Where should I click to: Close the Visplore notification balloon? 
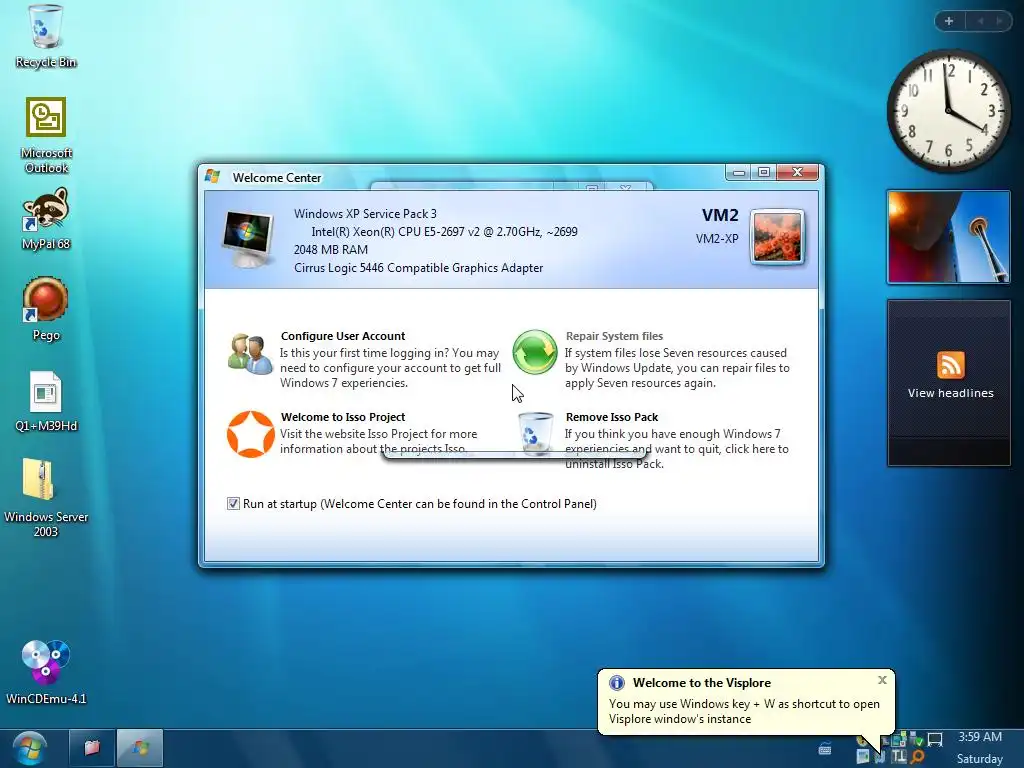[882, 680]
